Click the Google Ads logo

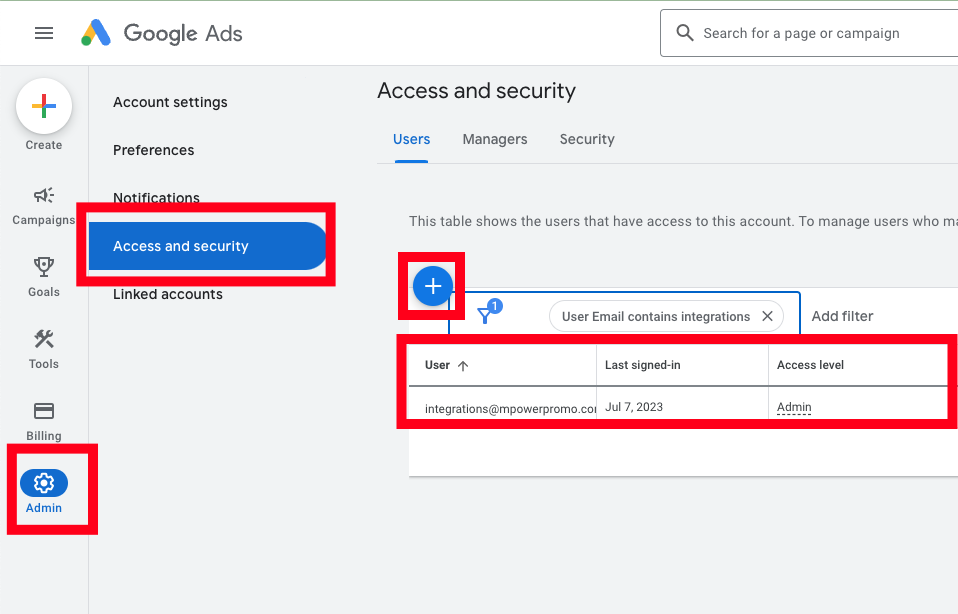point(162,33)
